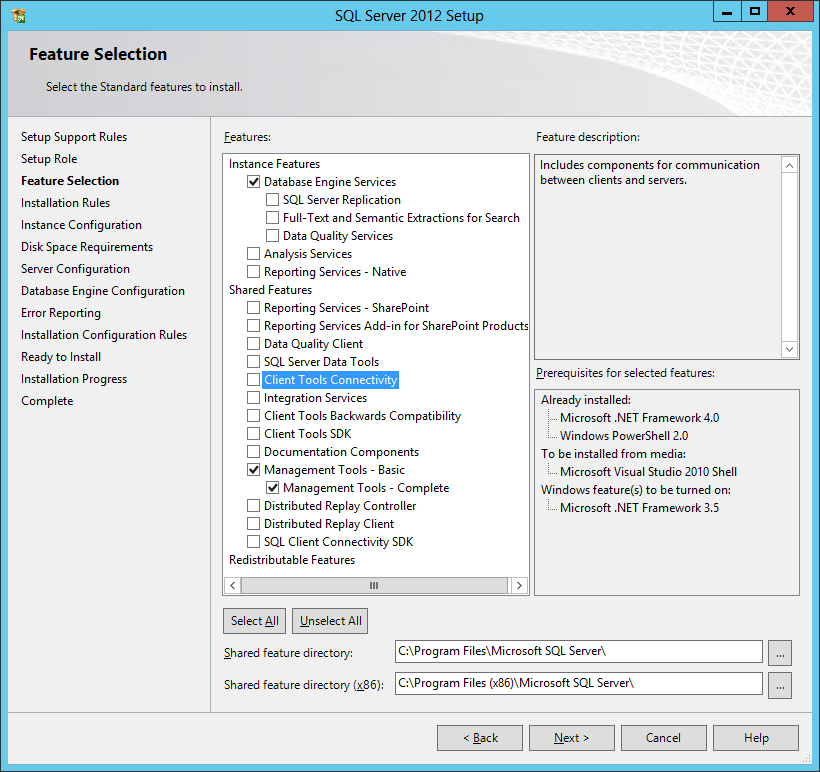Check Analysis Services
Image resolution: width=820 pixels, height=772 pixels.
point(254,253)
